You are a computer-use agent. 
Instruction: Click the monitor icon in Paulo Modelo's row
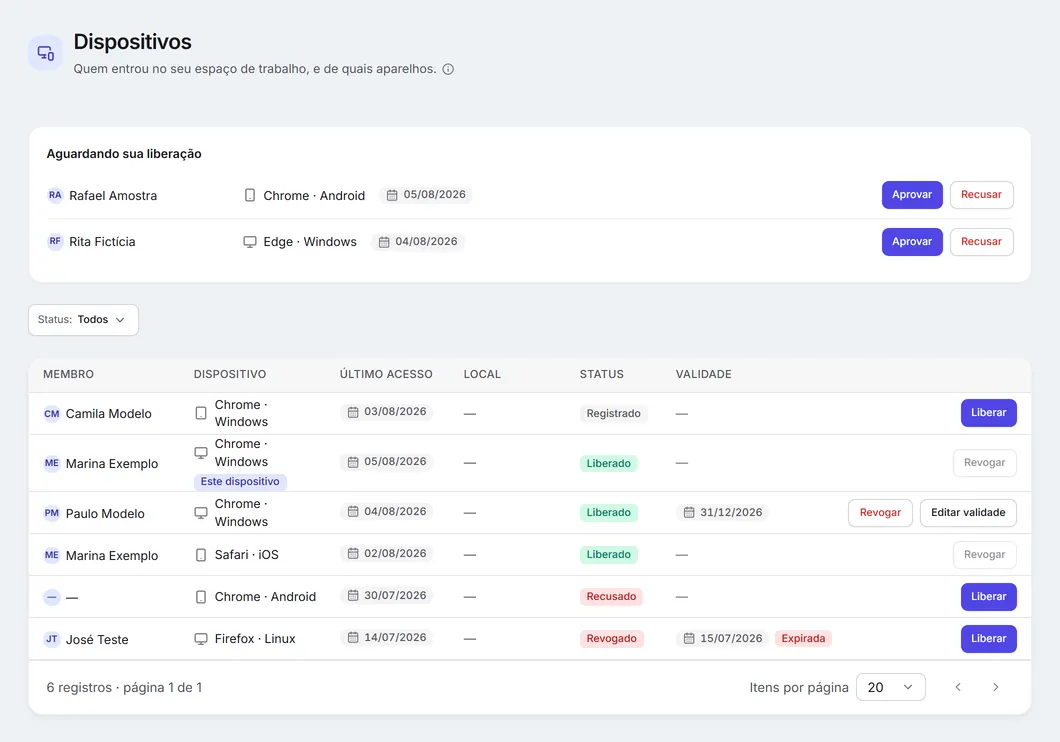click(201, 513)
